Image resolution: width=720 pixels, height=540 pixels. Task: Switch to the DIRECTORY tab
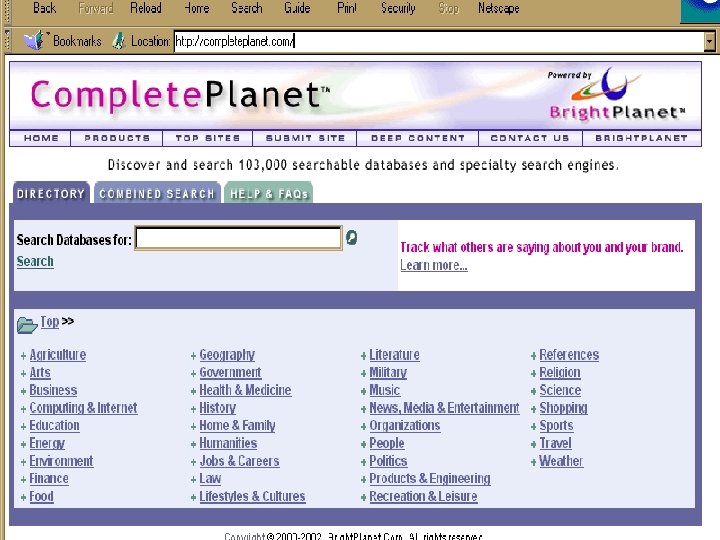click(x=51, y=193)
